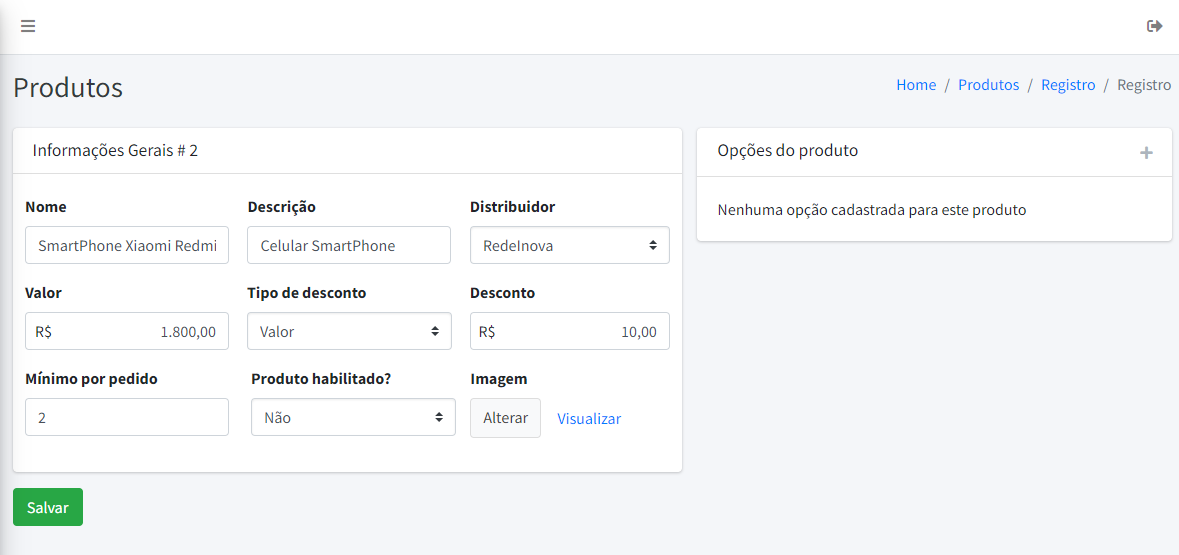Screen dimensions: 1179x555
Task: Click the green Salvar button
Action: point(48,507)
